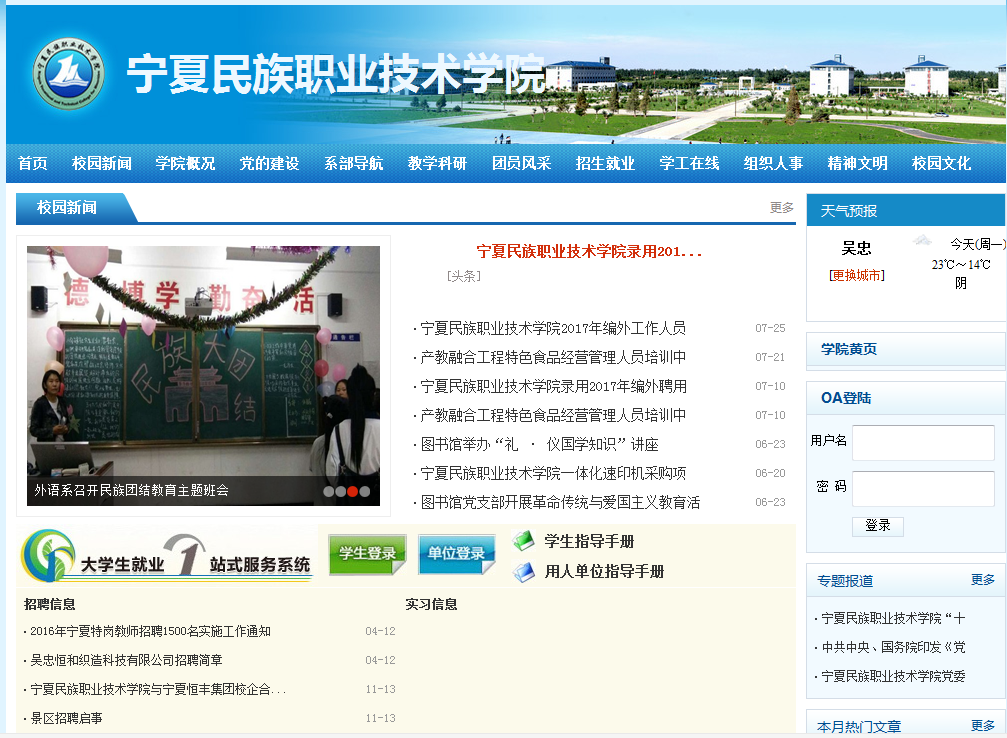The image size is (1007, 738).
Task: Open the 招生就业 navigation menu item
Action: tap(605, 163)
